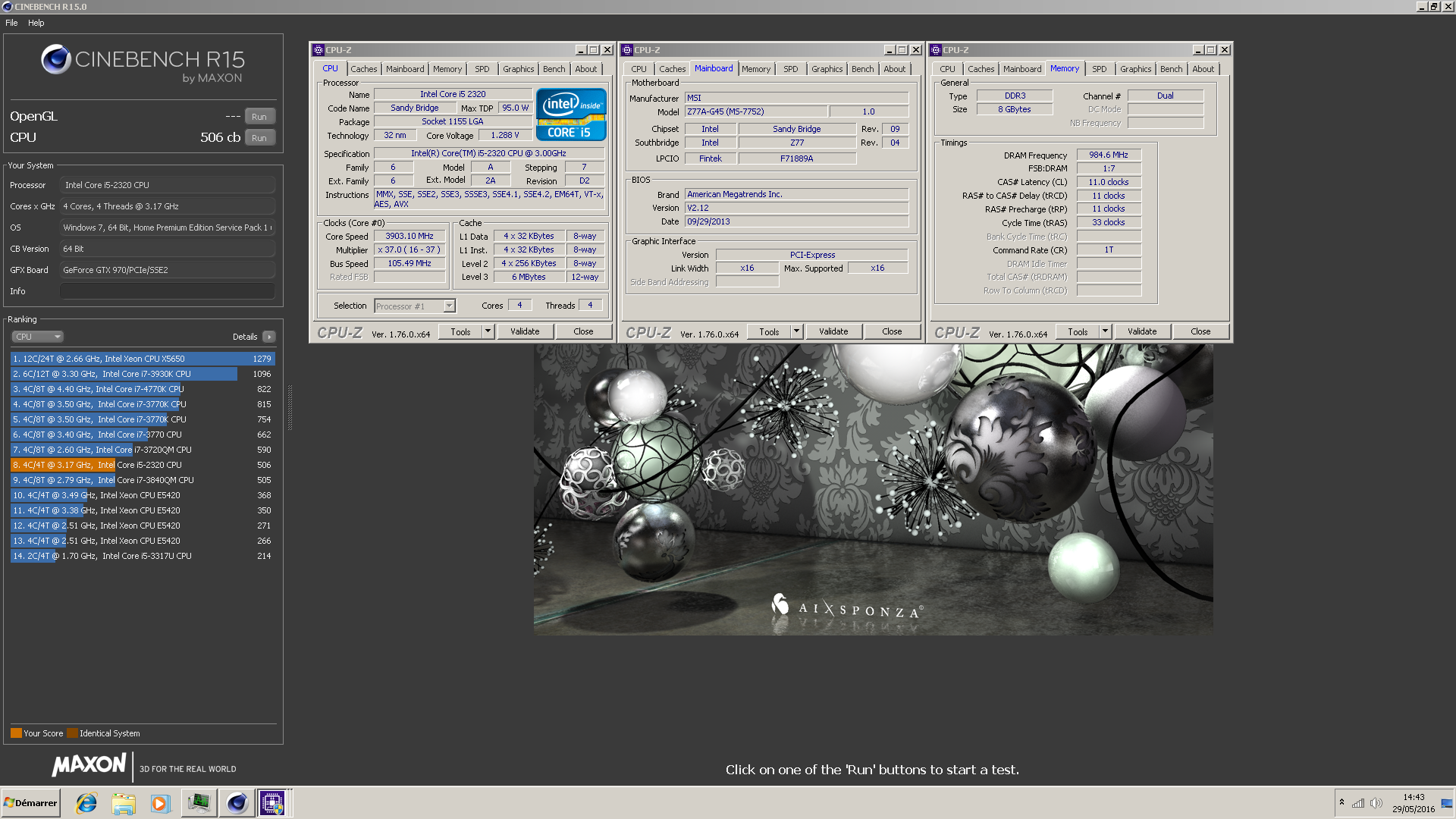Open the File menu
Viewport: 1456px width, 819px height.
(x=11, y=23)
